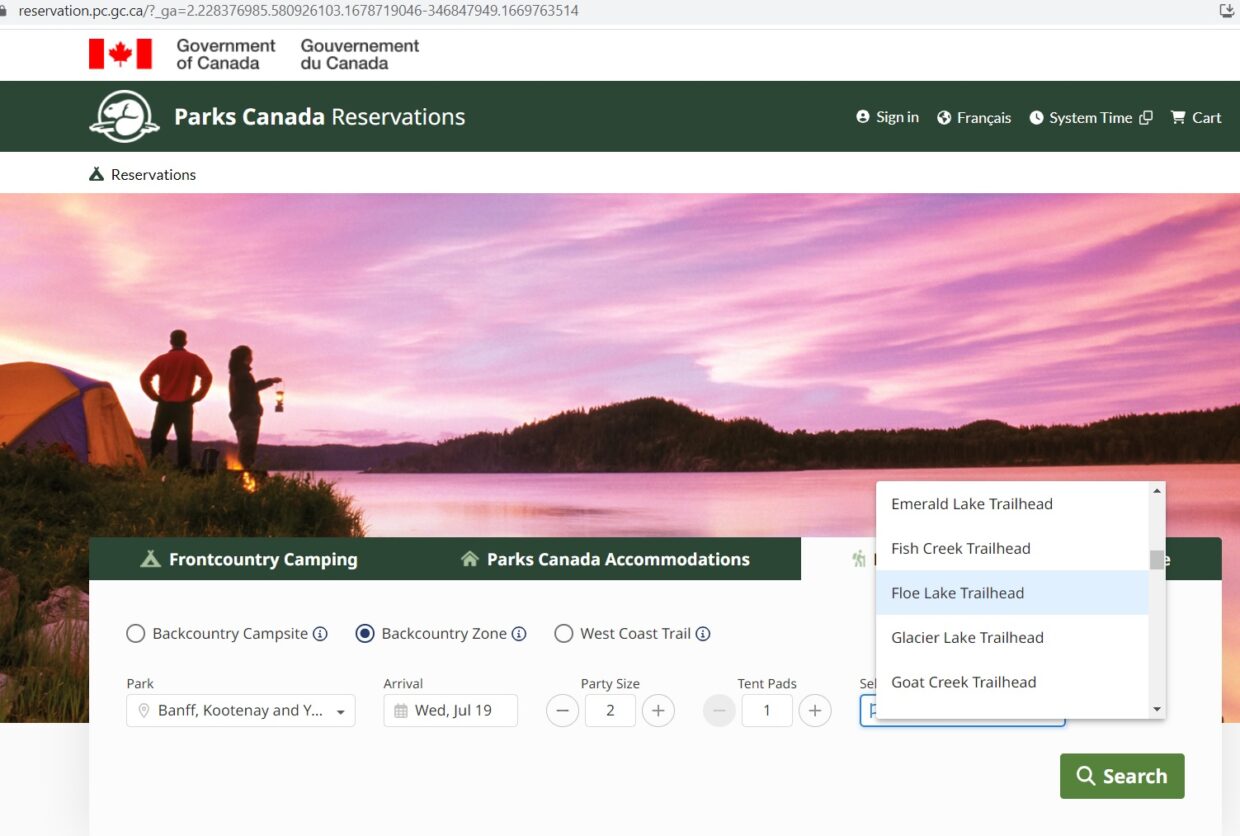Select the Backcountry Zone radio button
This screenshot has height=836, width=1240.
pos(365,633)
